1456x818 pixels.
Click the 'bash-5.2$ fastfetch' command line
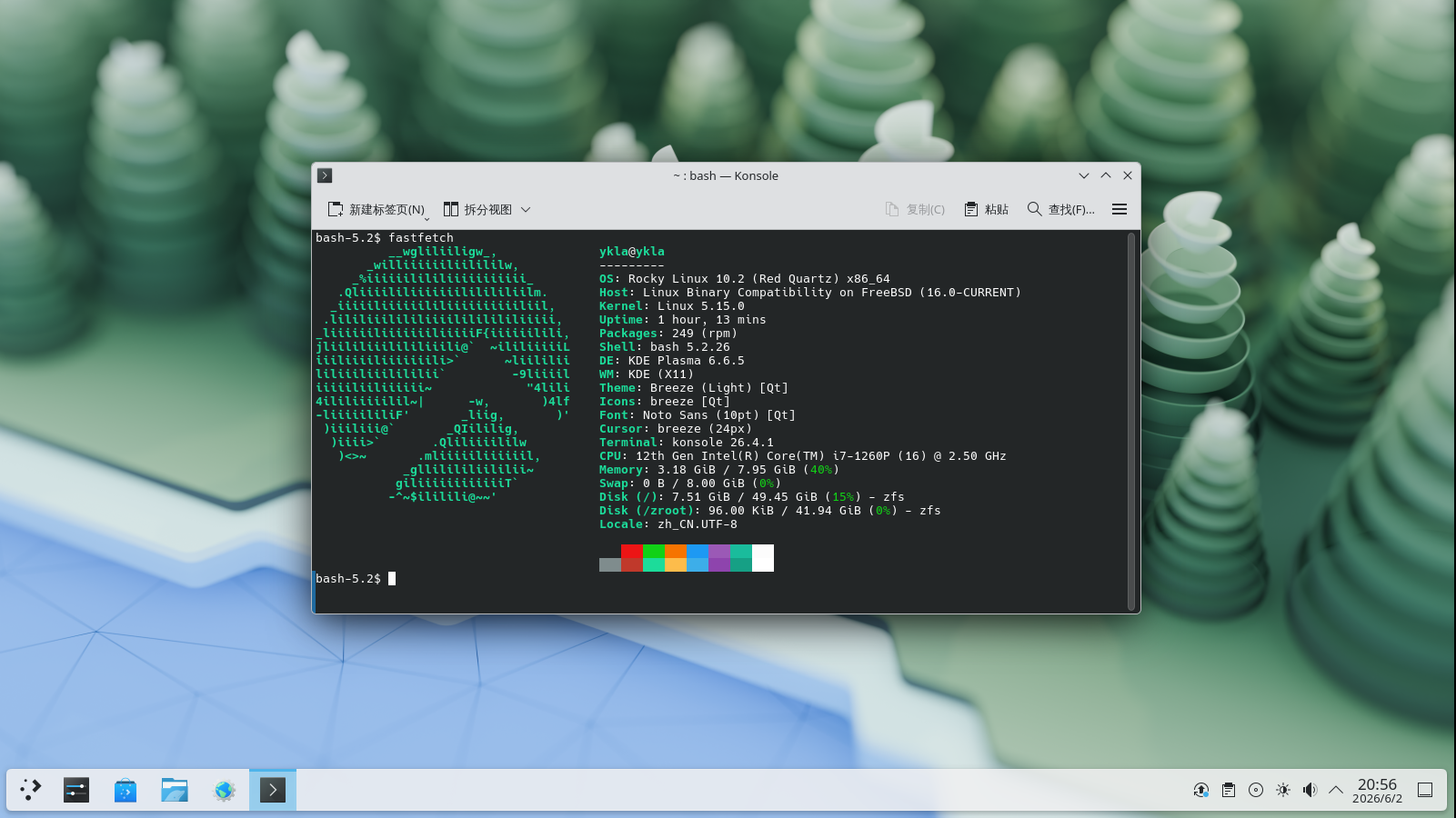point(385,238)
